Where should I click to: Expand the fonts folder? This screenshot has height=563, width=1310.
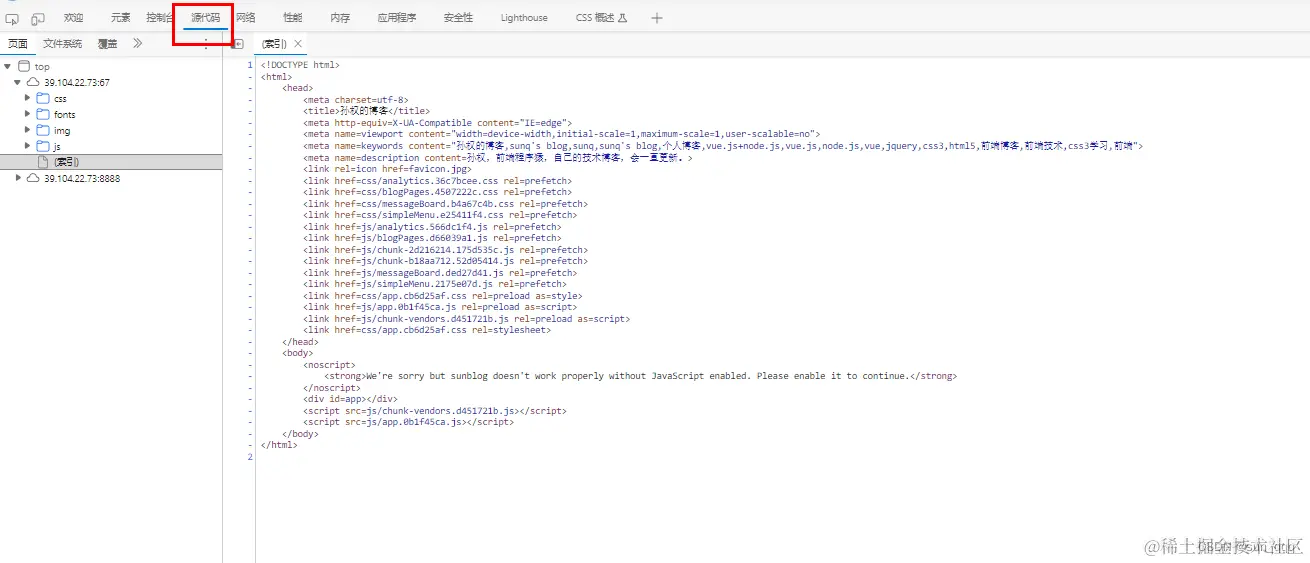click(x=28, y=114)
